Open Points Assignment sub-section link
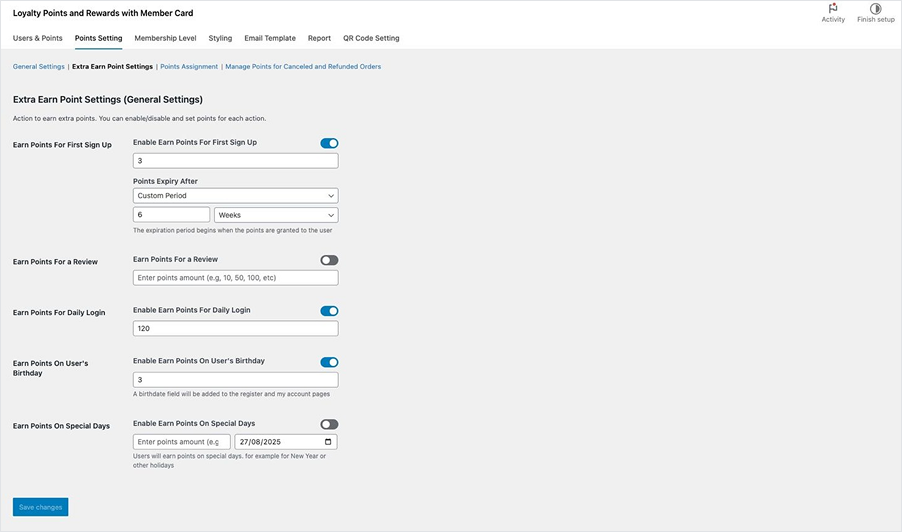902x532 pixels. pos(189,67)
